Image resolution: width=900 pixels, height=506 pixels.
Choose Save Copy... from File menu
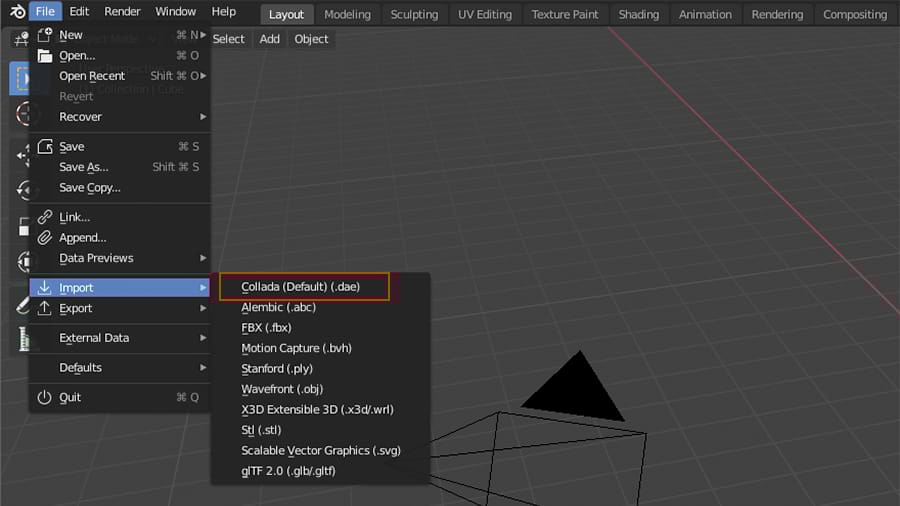120,188
